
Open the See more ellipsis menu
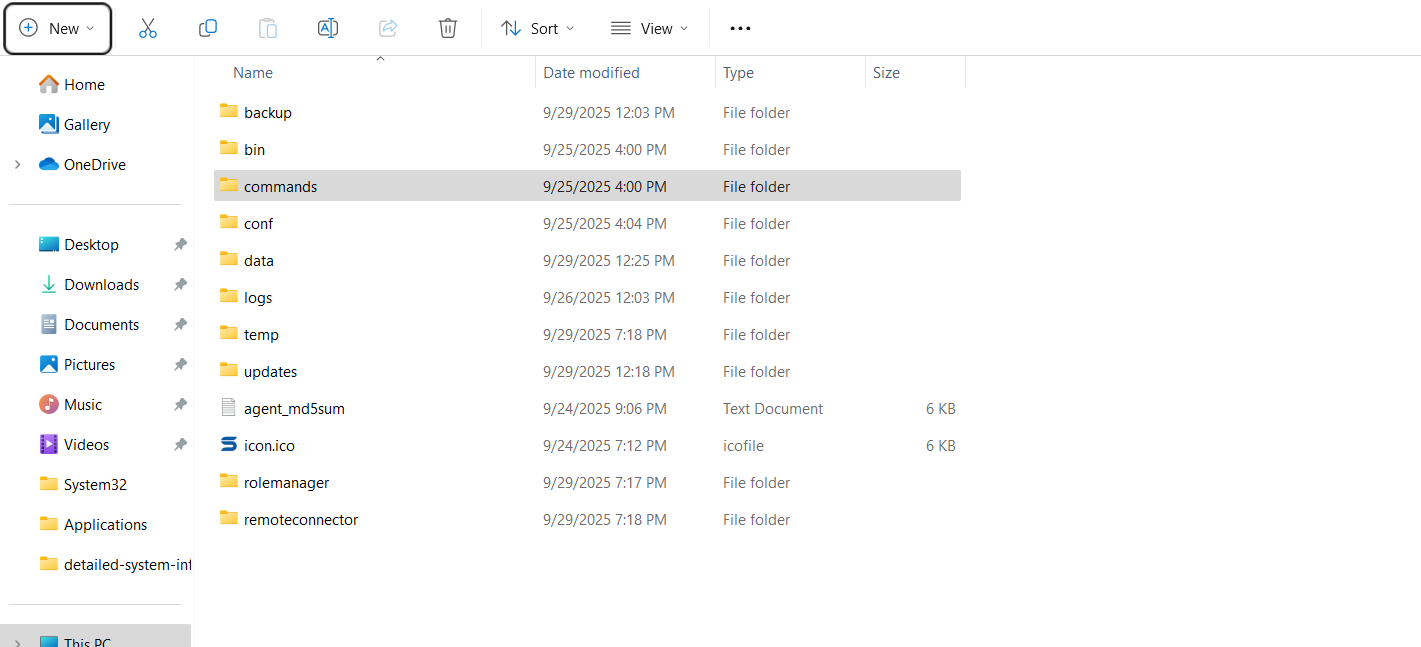pos(740,28)
